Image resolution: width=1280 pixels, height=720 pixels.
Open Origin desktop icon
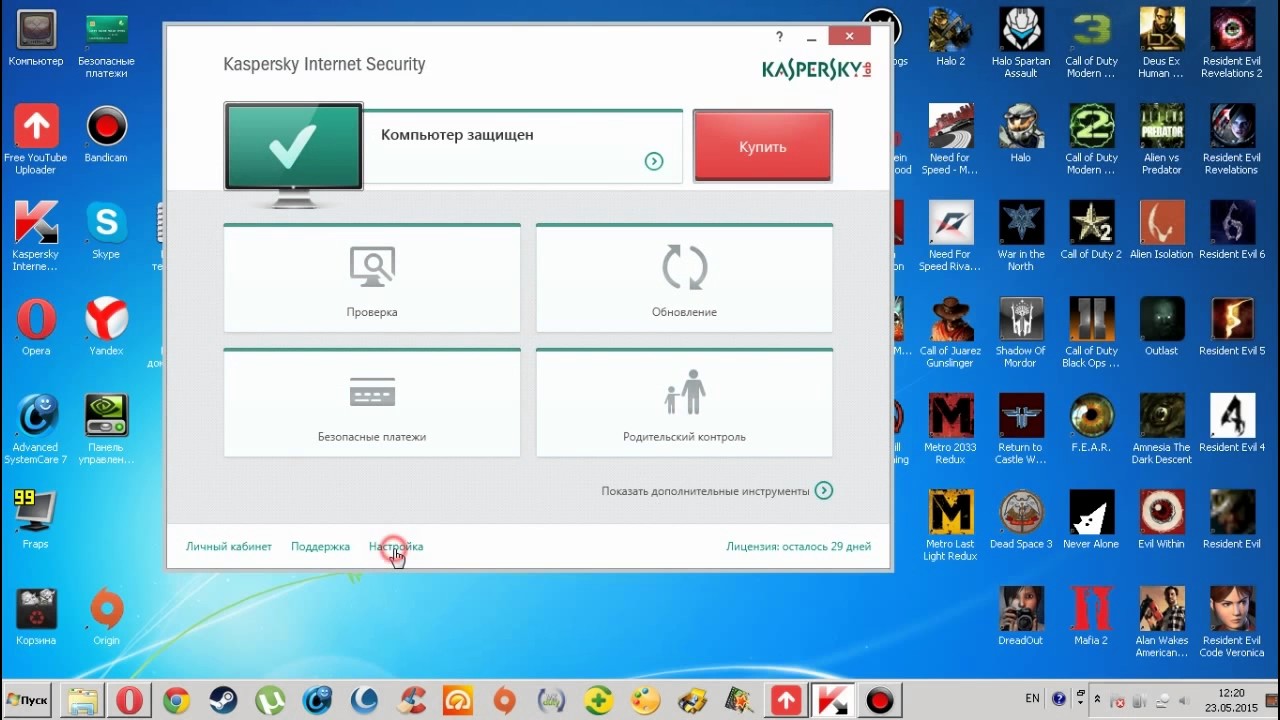[x=106, y=616]
